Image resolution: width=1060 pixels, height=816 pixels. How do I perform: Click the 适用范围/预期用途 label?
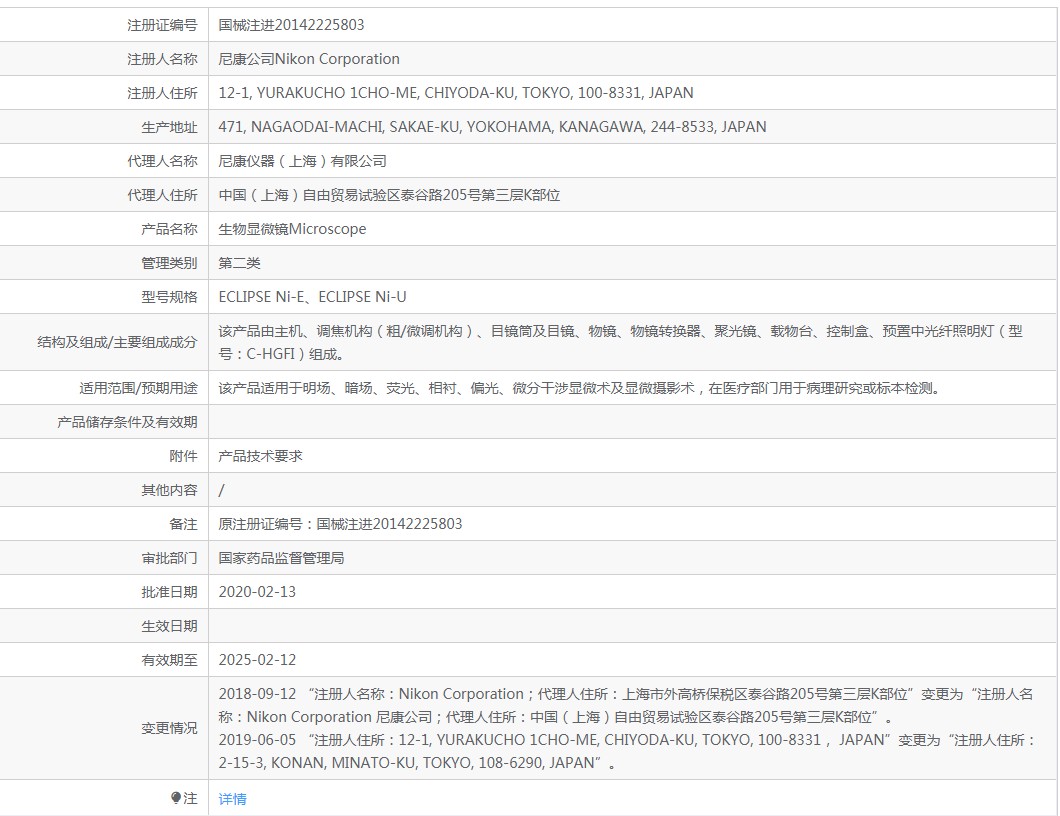[139, 388]
